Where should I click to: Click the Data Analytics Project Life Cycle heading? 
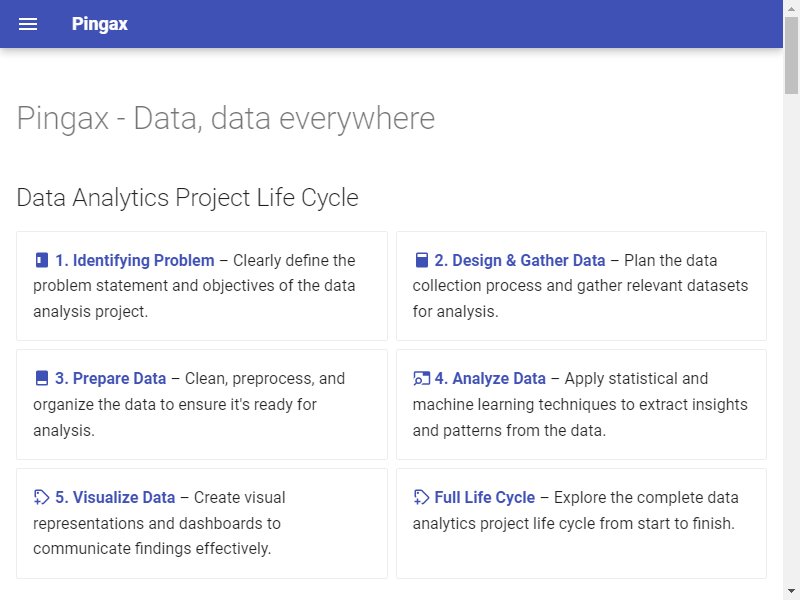point(187,197)
